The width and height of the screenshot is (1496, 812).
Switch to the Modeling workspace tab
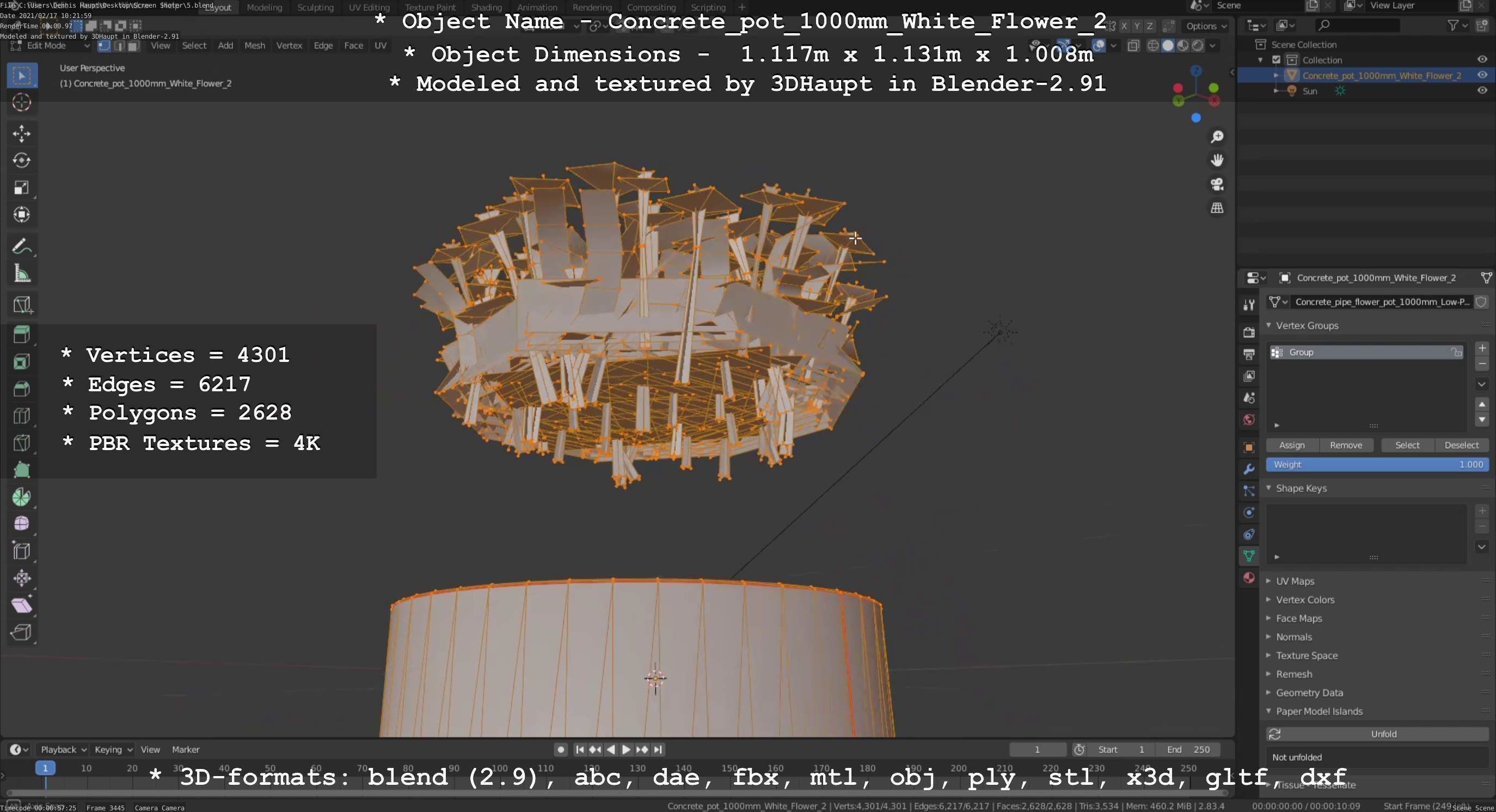pos(264,8)
